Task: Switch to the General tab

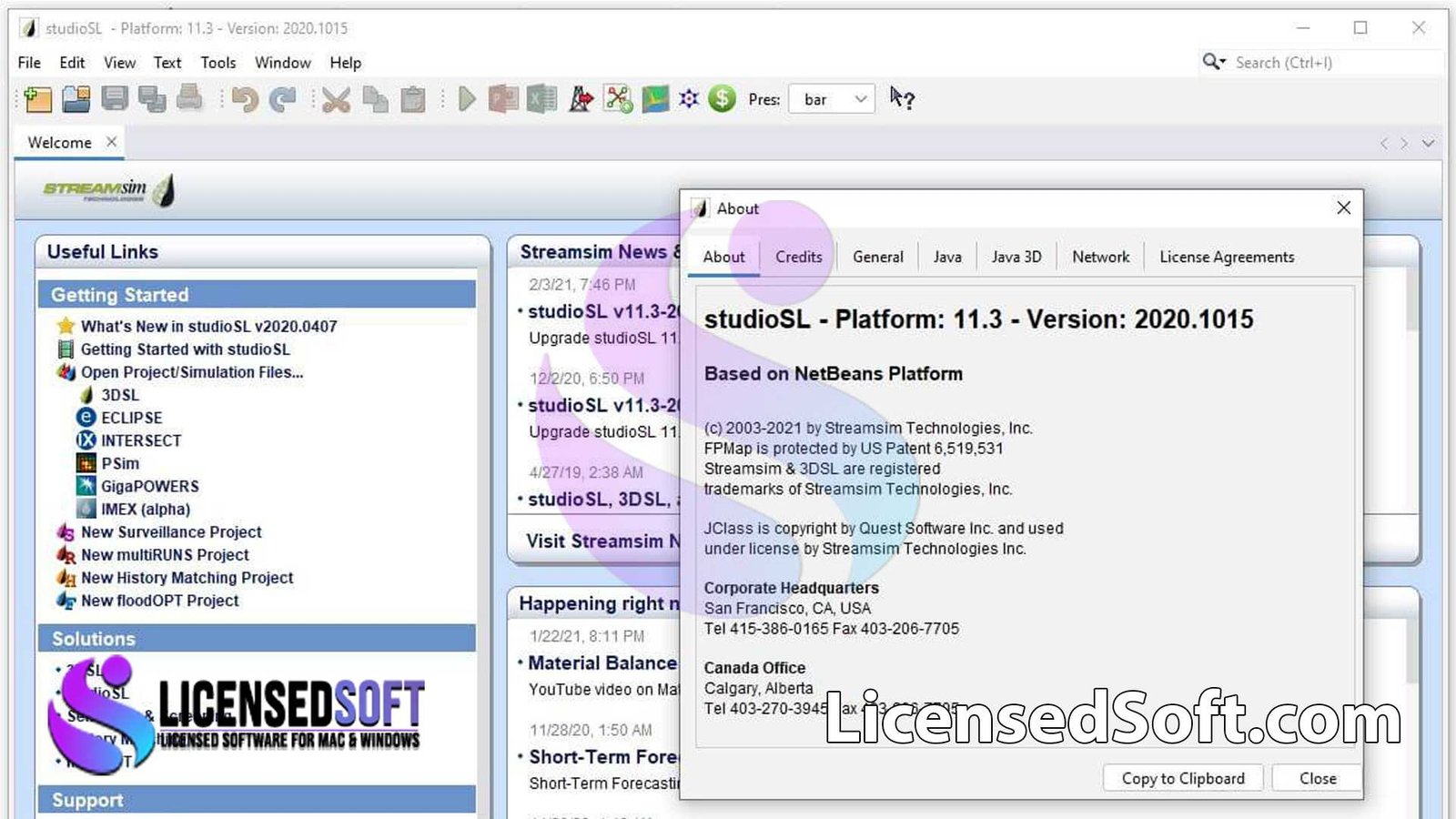Action: 878,257
